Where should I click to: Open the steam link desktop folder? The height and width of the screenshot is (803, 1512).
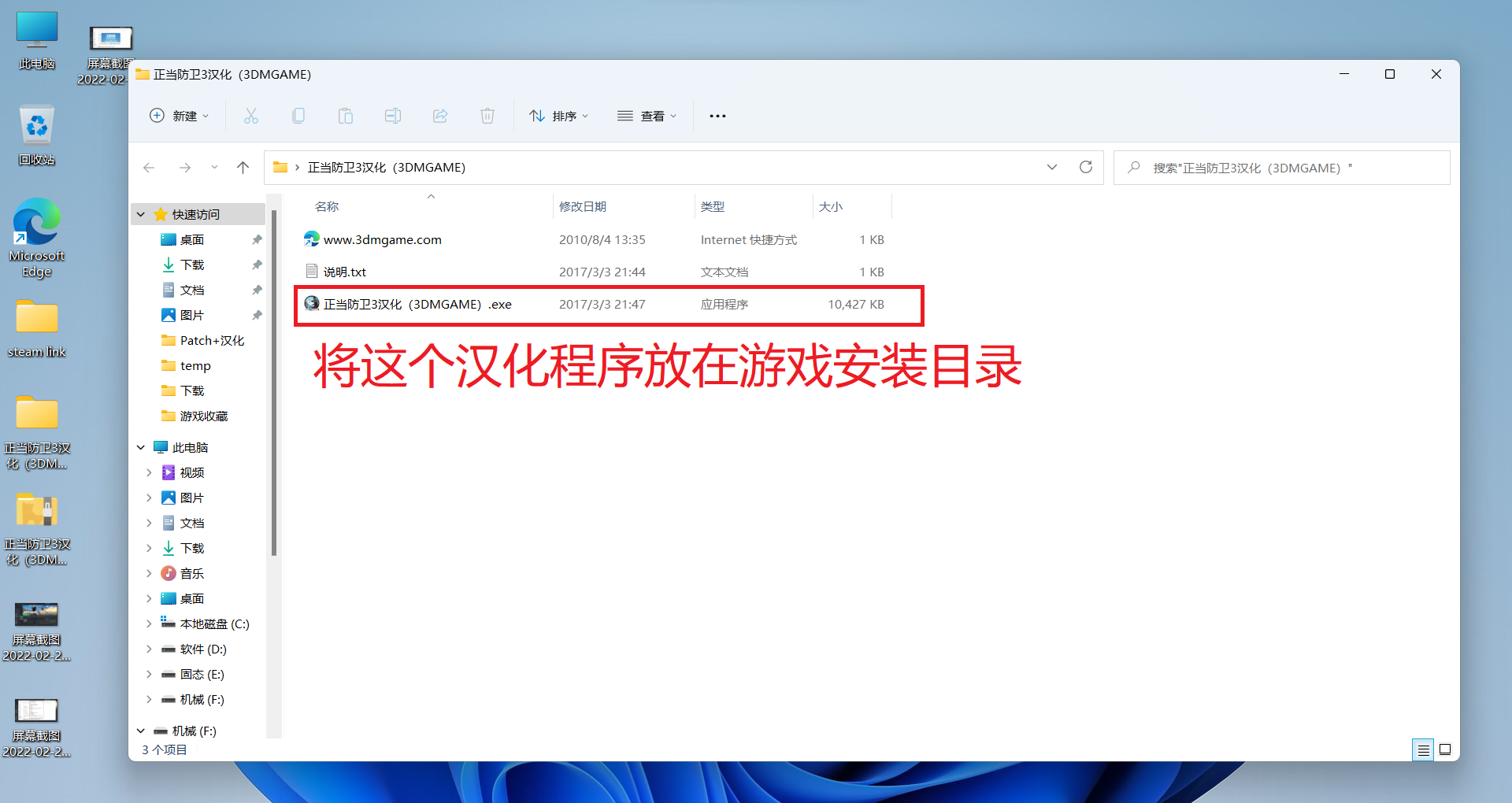(x=37, y=329)
